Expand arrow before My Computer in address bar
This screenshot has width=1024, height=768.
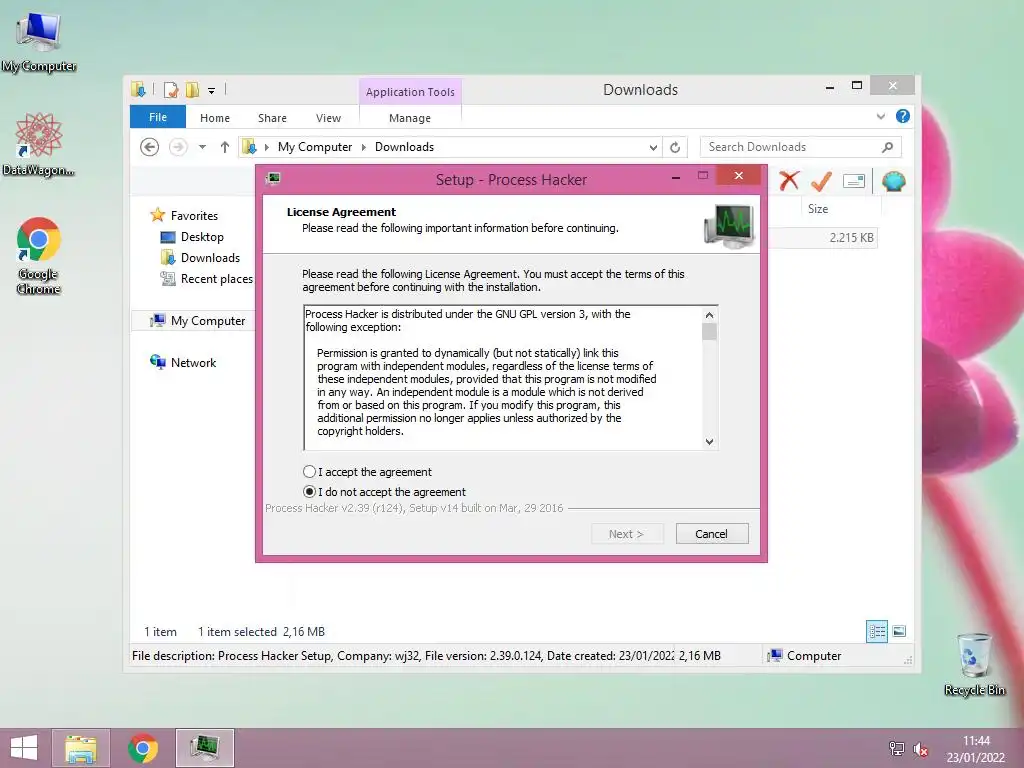pyautogui.click(x=266, y=147)
